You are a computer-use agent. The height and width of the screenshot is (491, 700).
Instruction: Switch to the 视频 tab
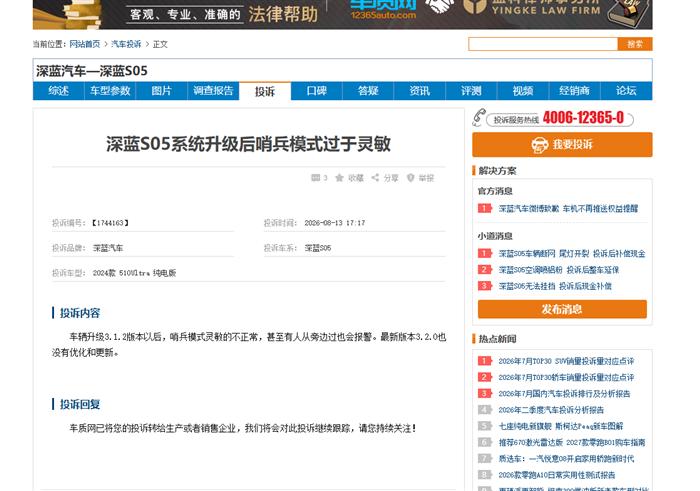pyautogui.click(x=523, y=91)
